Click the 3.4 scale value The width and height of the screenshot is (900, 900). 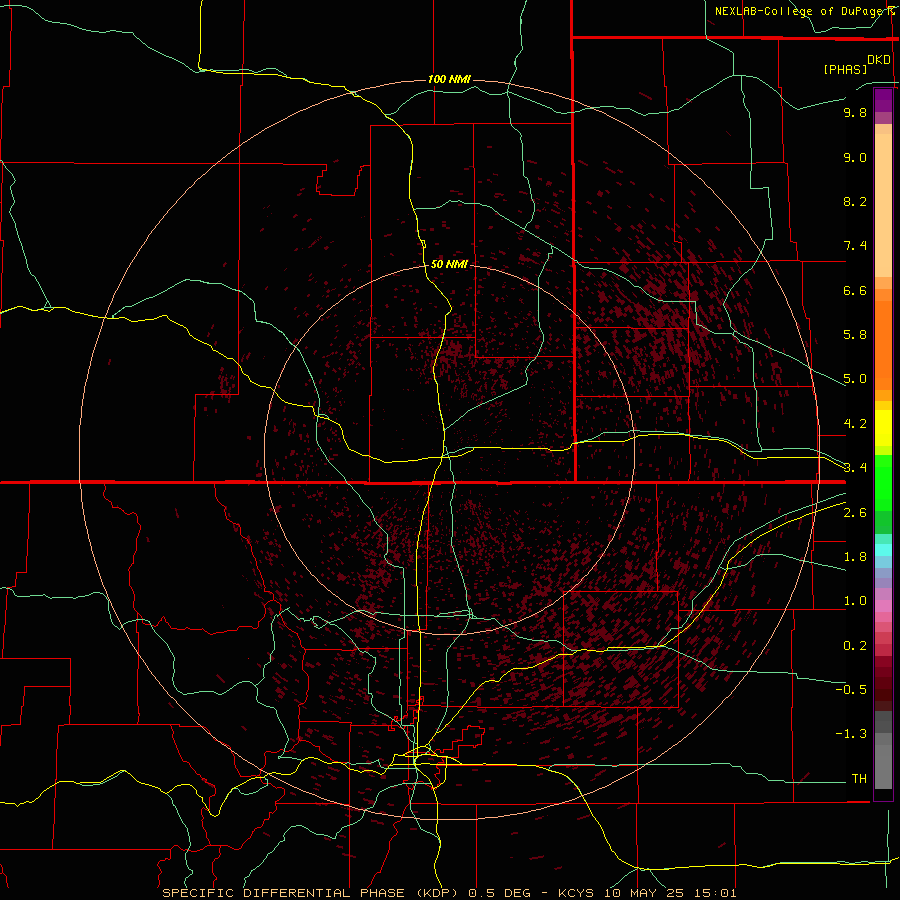tap(855, 468)
